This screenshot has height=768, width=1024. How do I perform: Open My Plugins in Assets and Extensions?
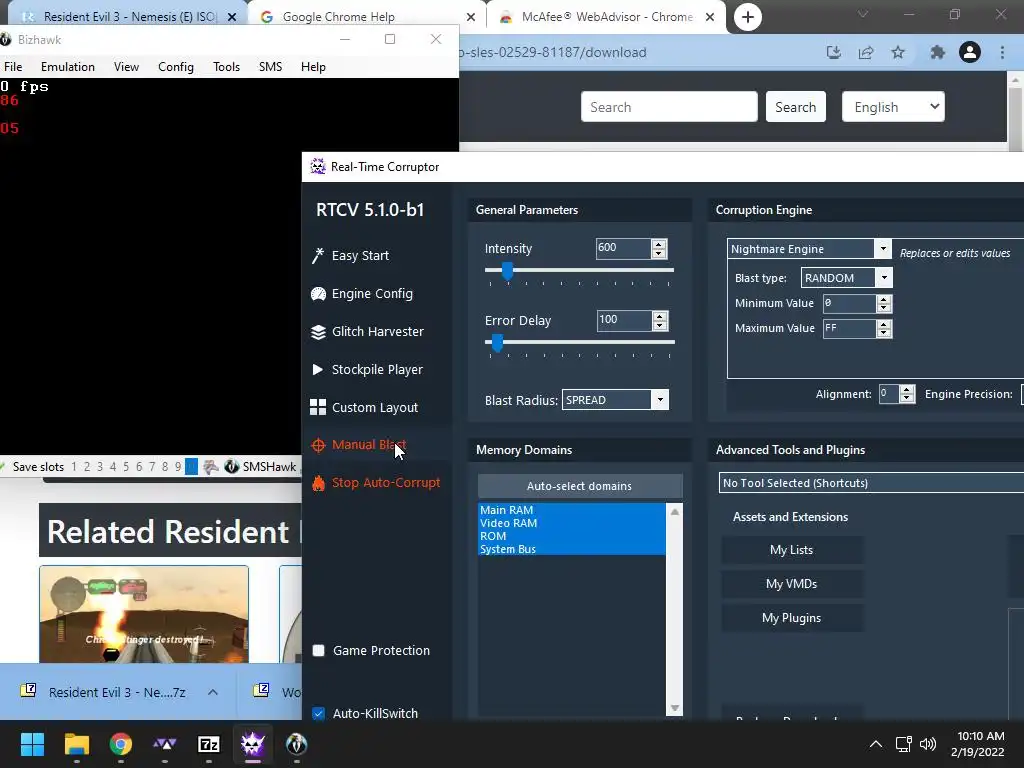(792, 618)
